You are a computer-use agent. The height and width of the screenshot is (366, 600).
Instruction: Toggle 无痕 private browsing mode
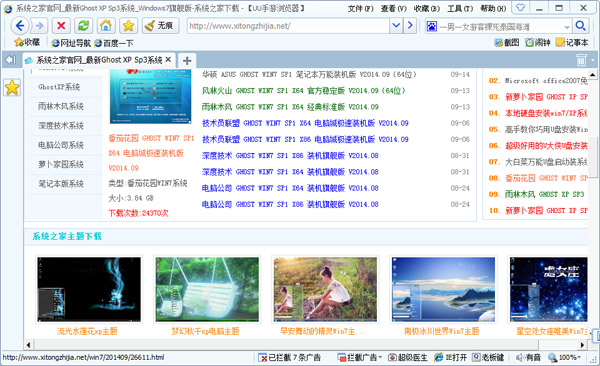tap(160, 26)
